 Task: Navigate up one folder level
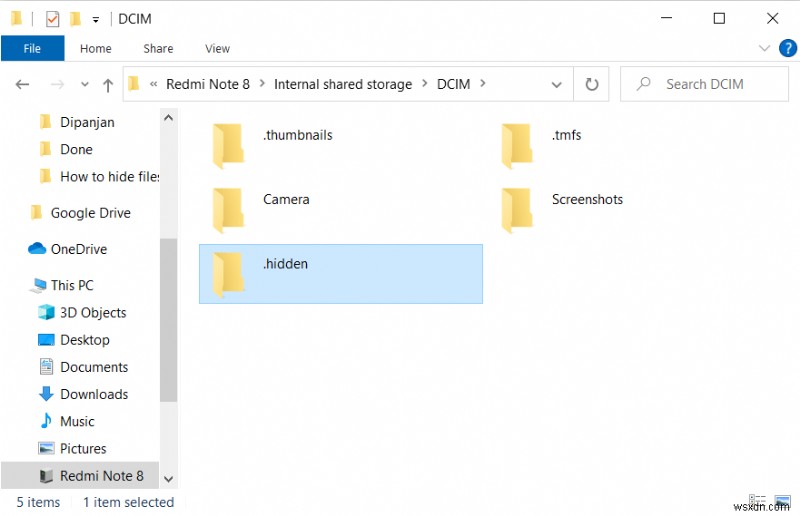[x=108, y=85]
